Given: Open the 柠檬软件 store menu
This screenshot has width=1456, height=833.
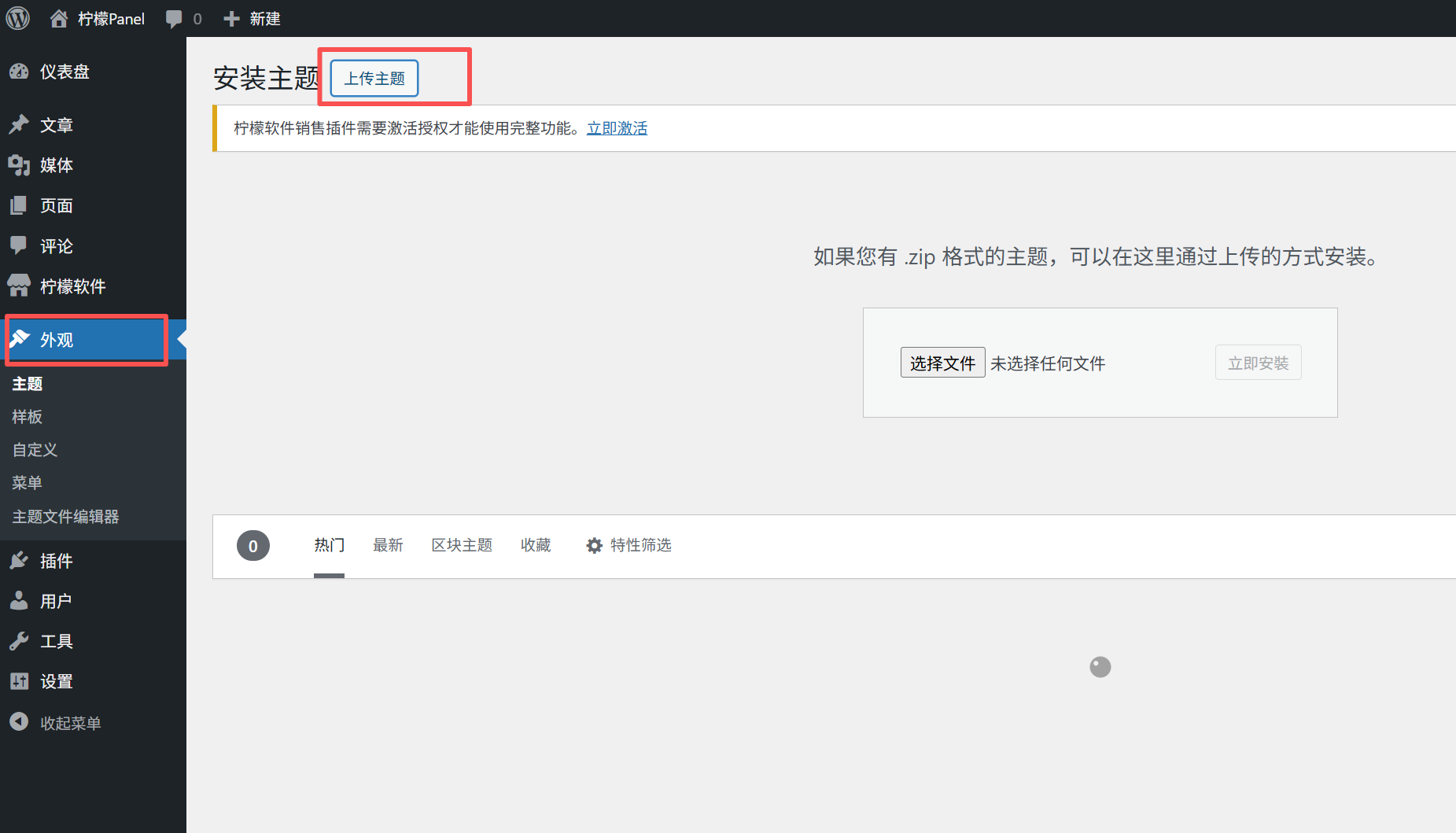Looking at the screenshot, I should point(72,286).
